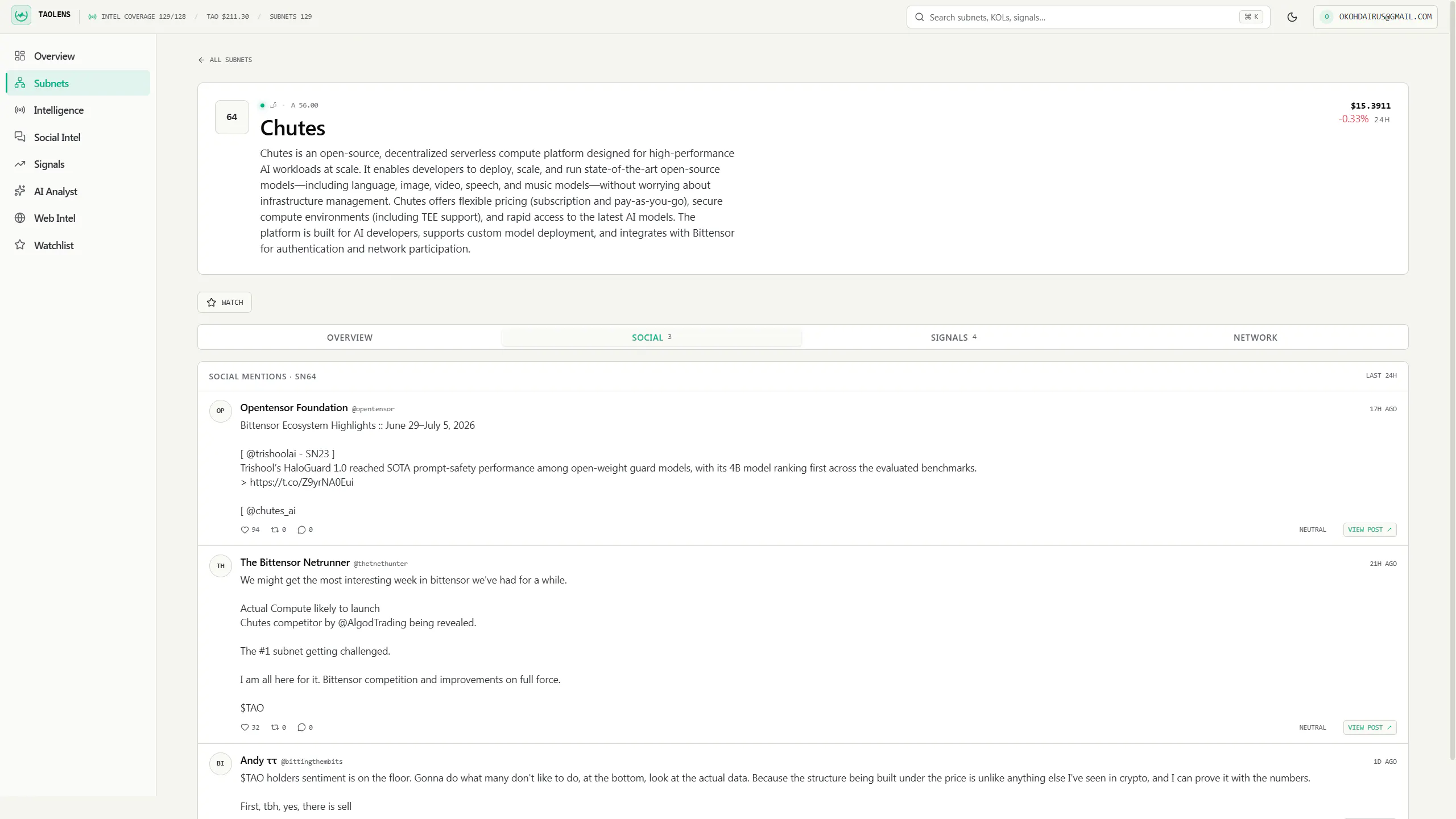Click the TH avatar of The Bittensor Netrunner
This screenshot has height=819, width=1456.
[x=221, y=566]
